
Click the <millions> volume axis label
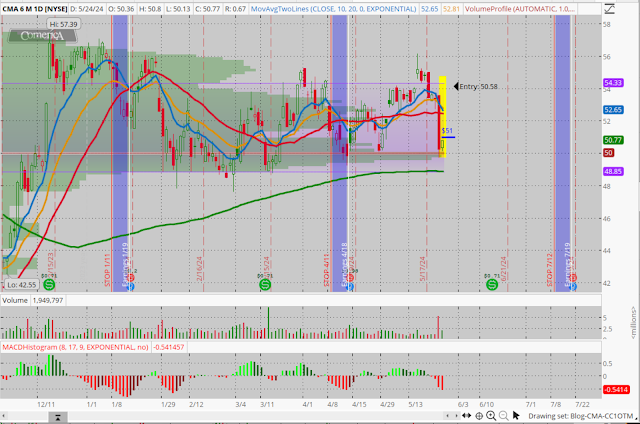633,322
